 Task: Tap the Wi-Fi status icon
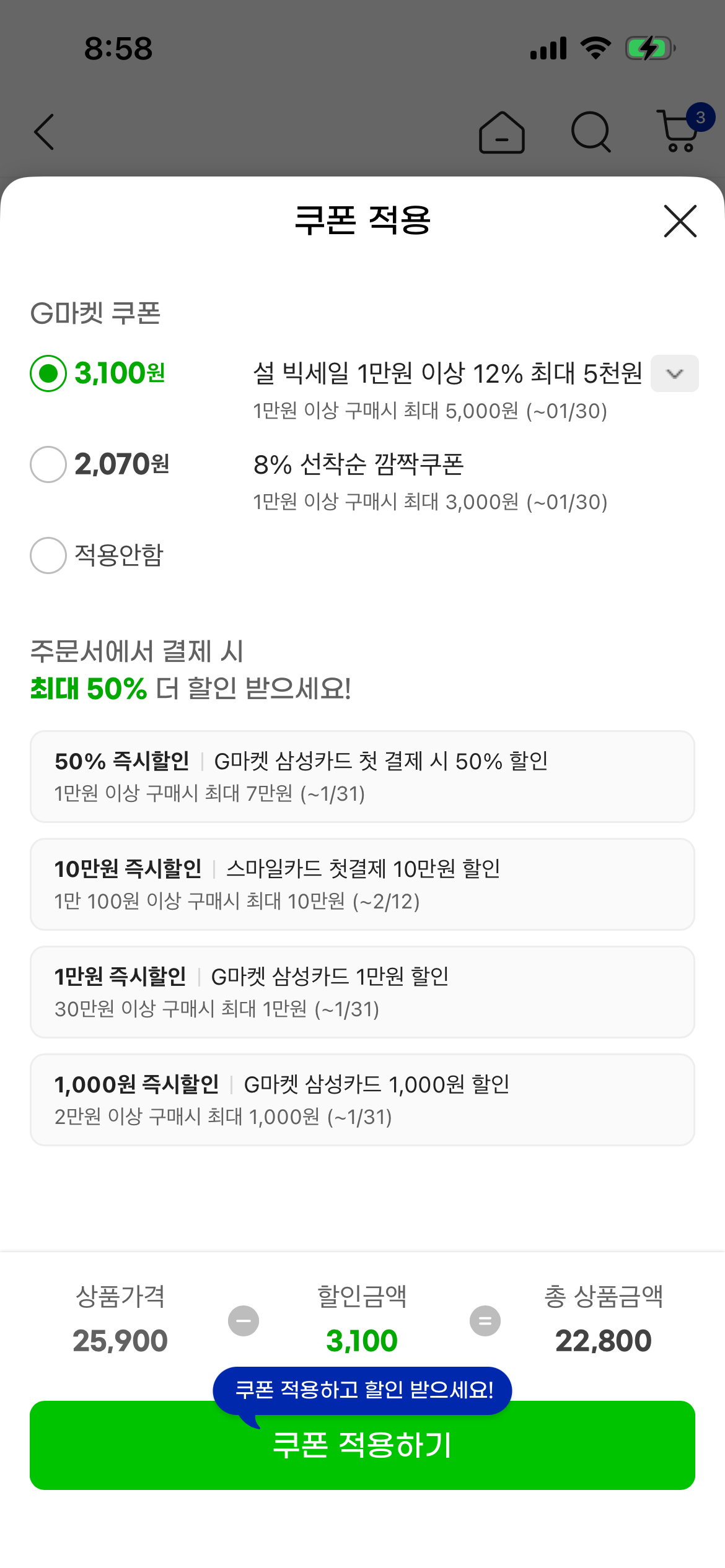595,48
